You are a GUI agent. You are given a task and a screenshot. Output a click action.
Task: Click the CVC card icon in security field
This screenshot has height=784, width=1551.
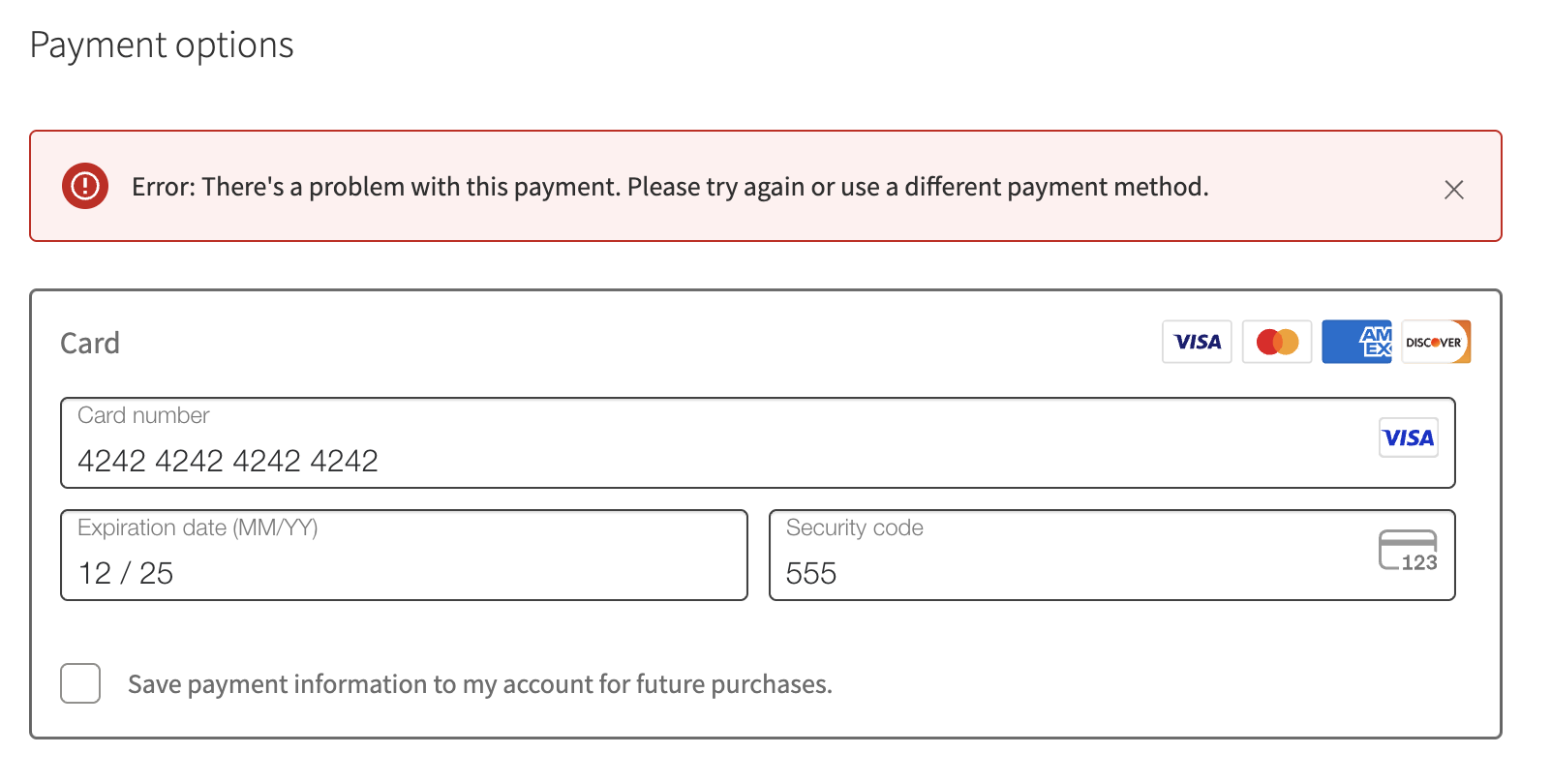(1409, 551)
